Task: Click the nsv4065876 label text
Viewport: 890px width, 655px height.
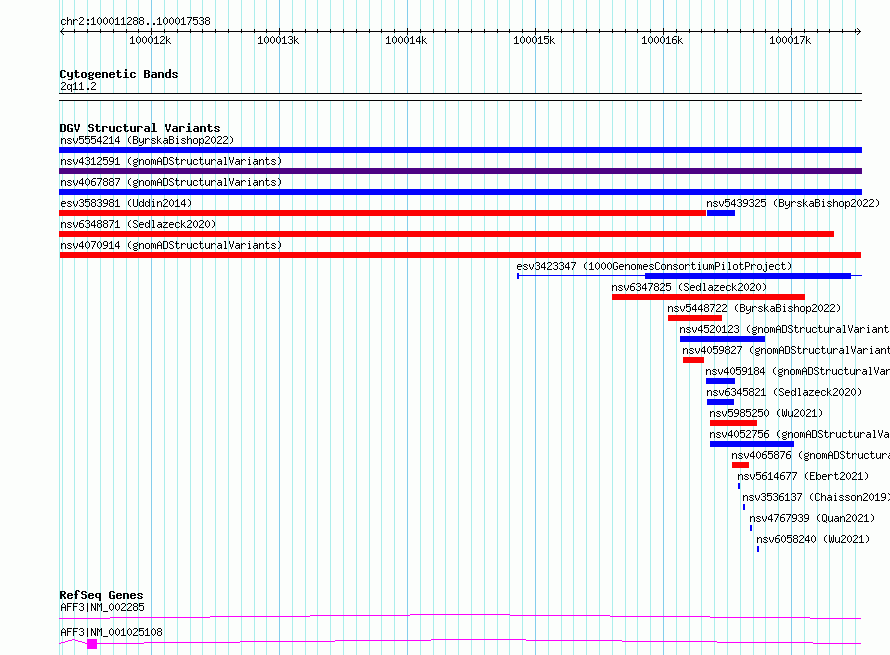Action: point(811,455)
